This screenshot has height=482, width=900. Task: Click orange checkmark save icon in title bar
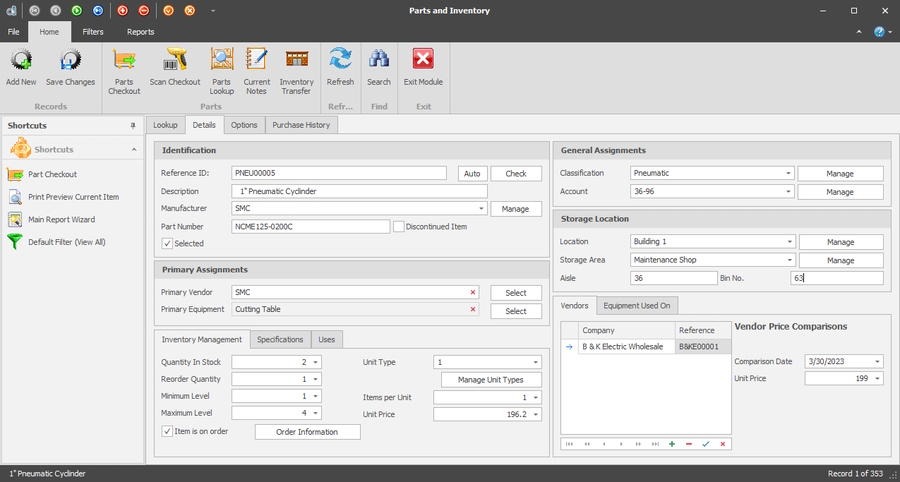tap(168, 10)
